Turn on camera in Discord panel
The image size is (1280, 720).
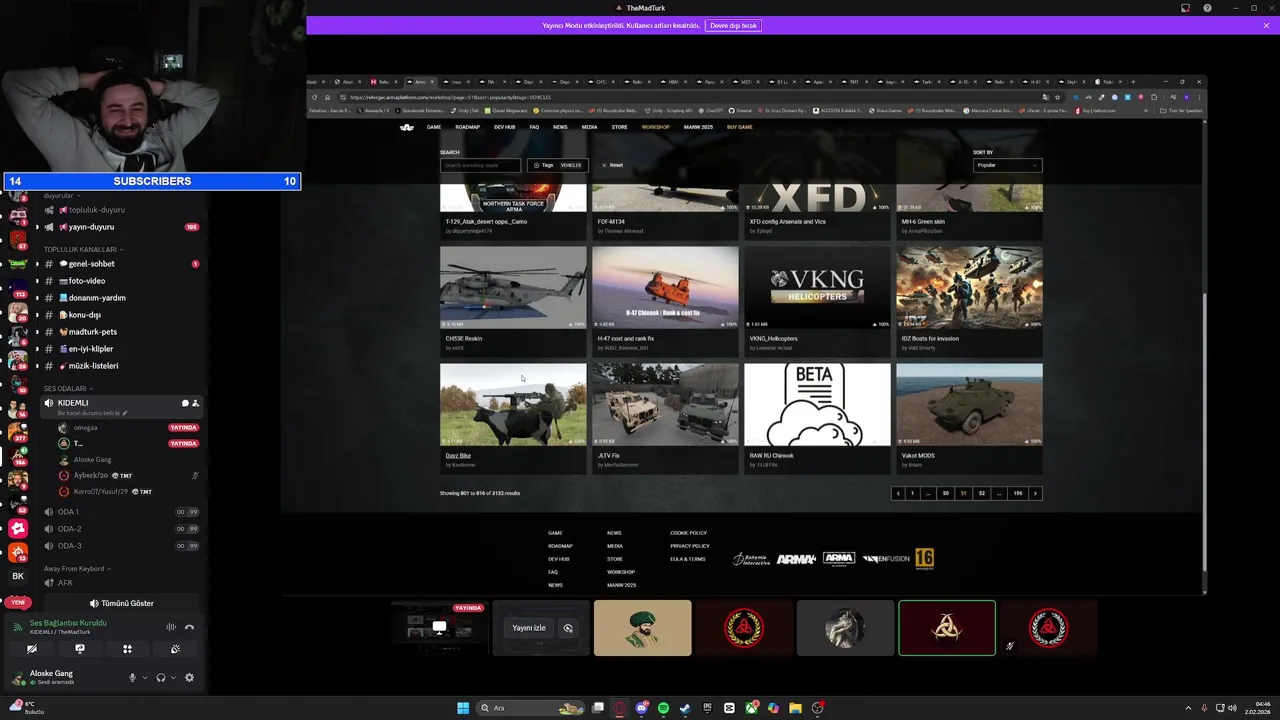(x=32, y=649)
